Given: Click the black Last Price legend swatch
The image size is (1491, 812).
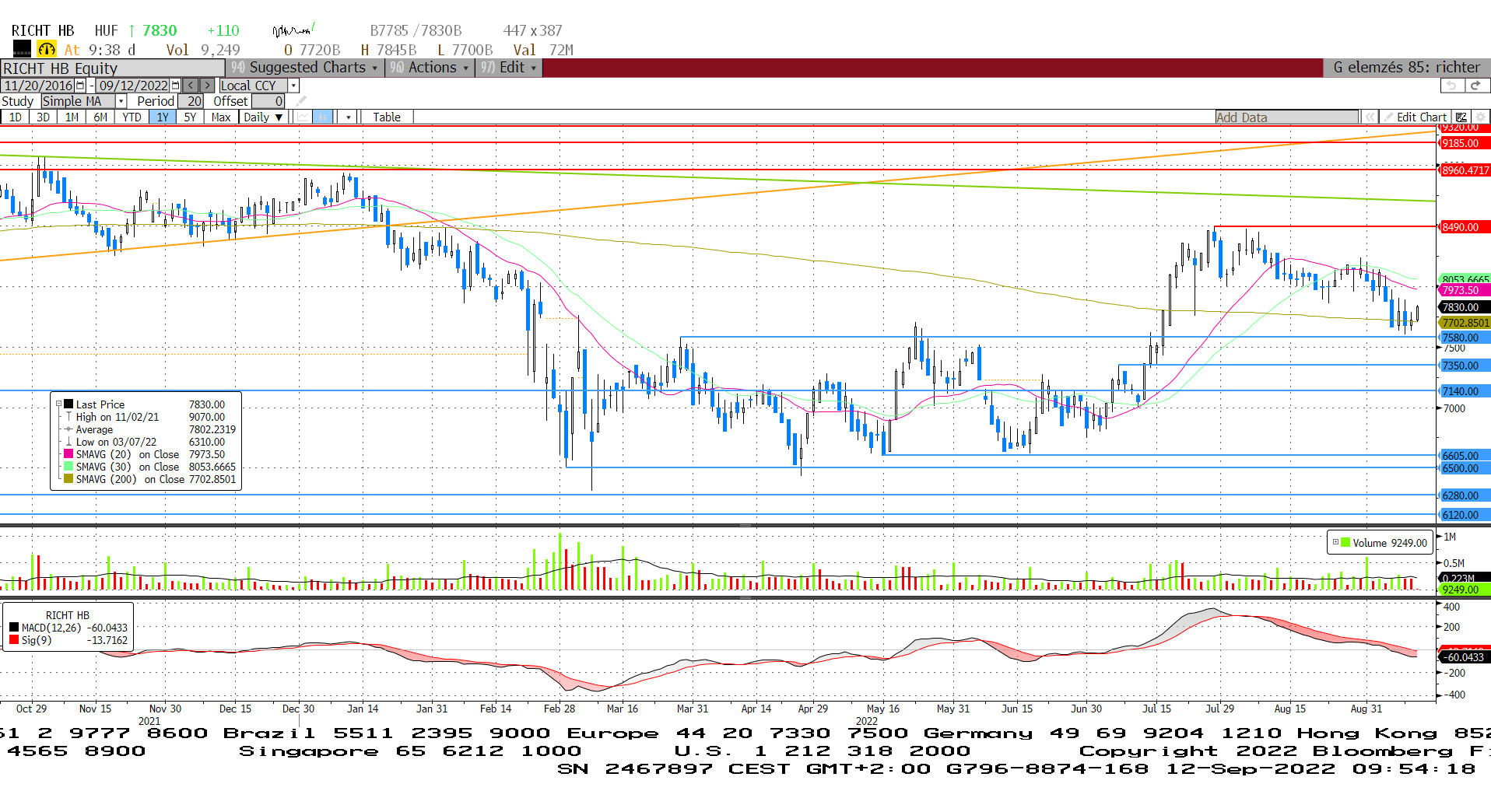Looking at the screenshot, I should click(68, 404).
